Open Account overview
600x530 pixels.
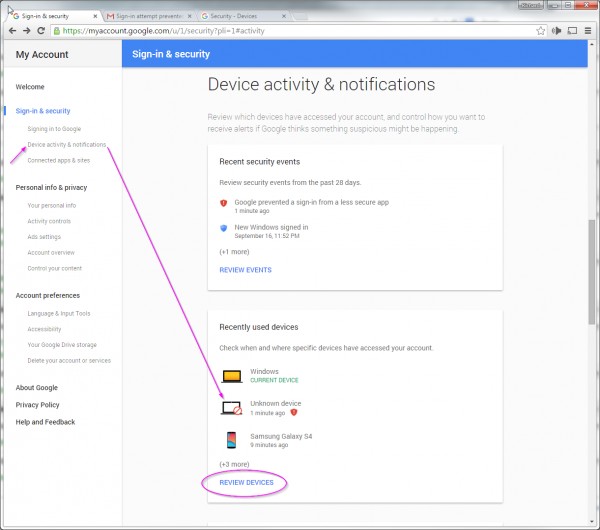tap(51, 253)
